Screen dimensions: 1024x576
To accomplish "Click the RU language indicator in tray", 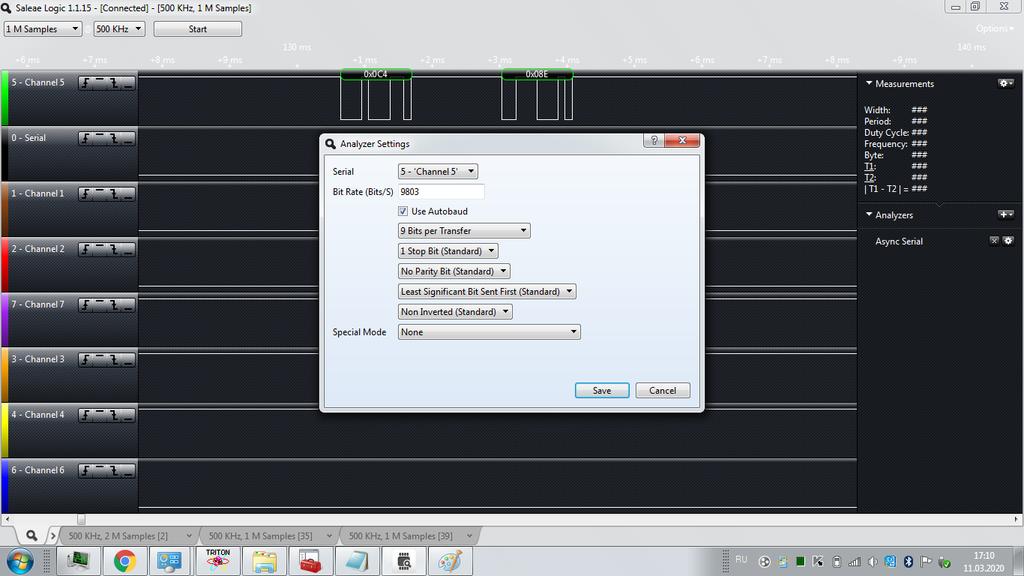I will pos(741,560).
